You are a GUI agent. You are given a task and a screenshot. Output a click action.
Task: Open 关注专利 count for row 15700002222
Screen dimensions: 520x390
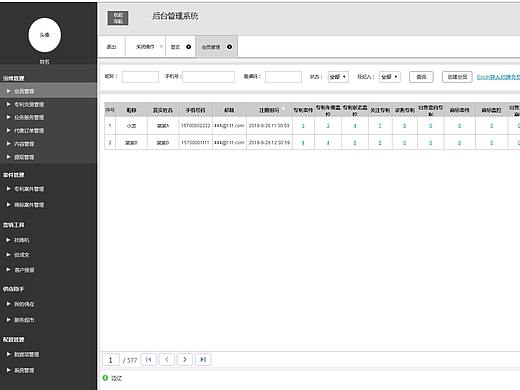click(x=380, y=126)
